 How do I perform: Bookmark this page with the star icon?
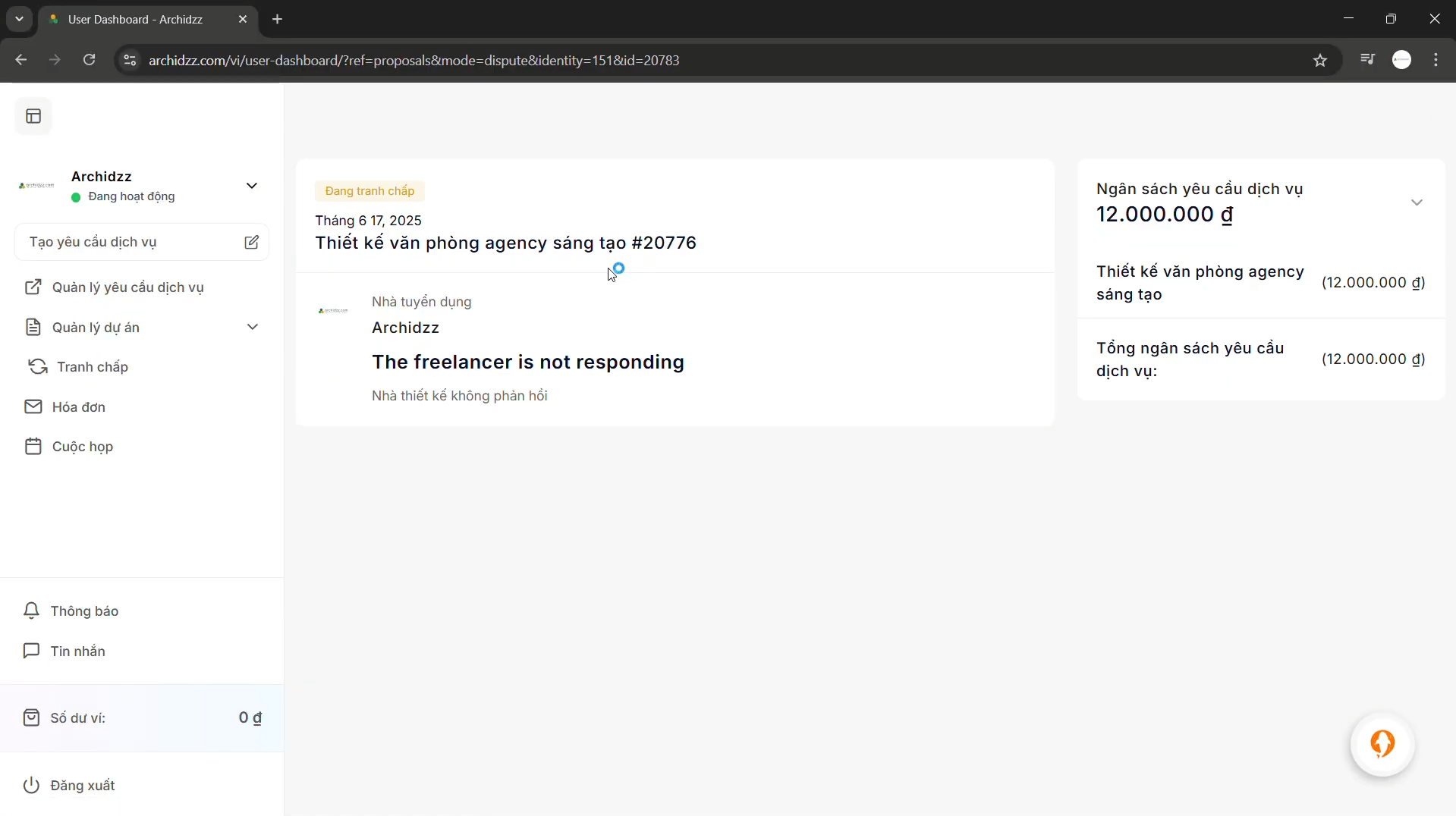click(x=1319, y=61)
